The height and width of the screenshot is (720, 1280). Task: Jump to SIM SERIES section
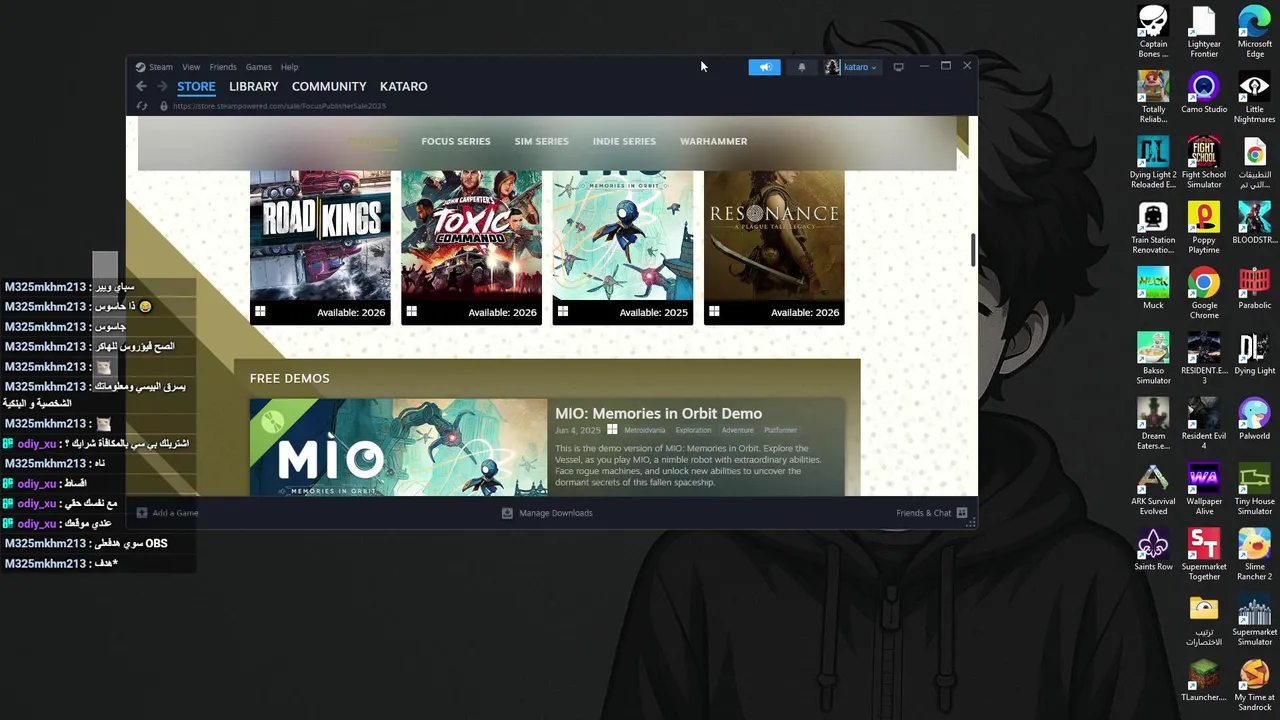541,141
